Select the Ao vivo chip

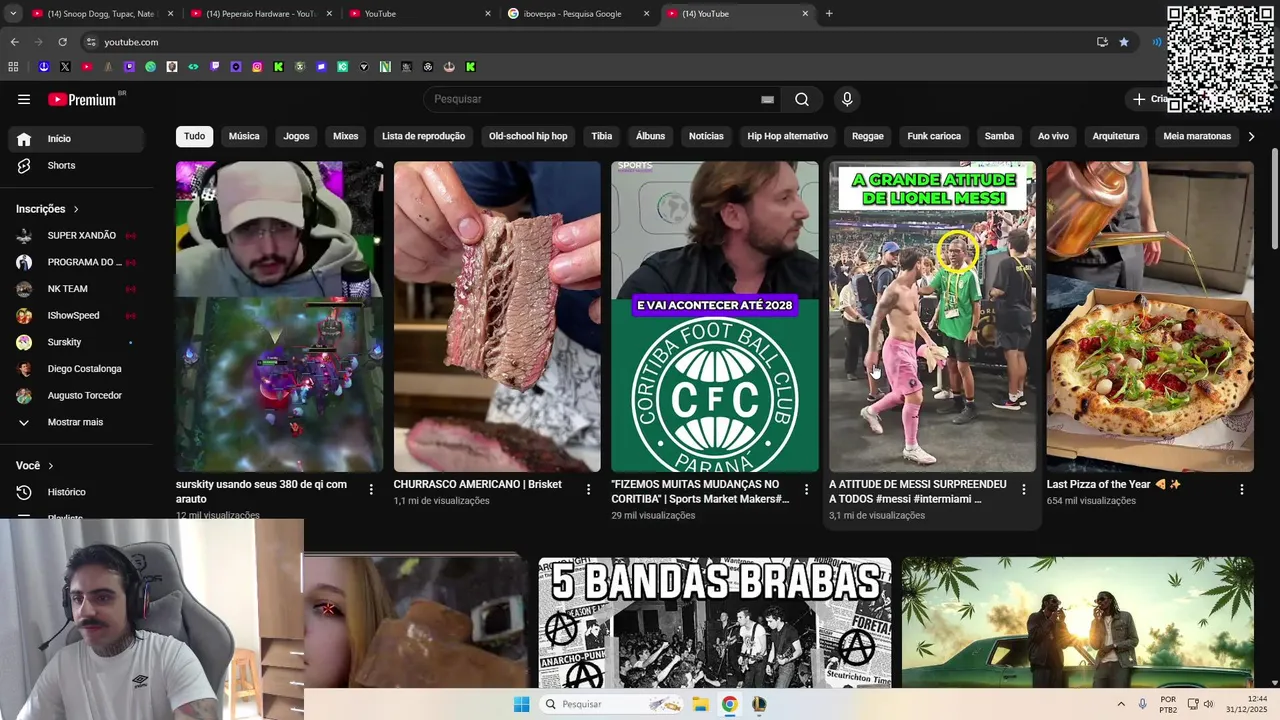click(1053, 136)
